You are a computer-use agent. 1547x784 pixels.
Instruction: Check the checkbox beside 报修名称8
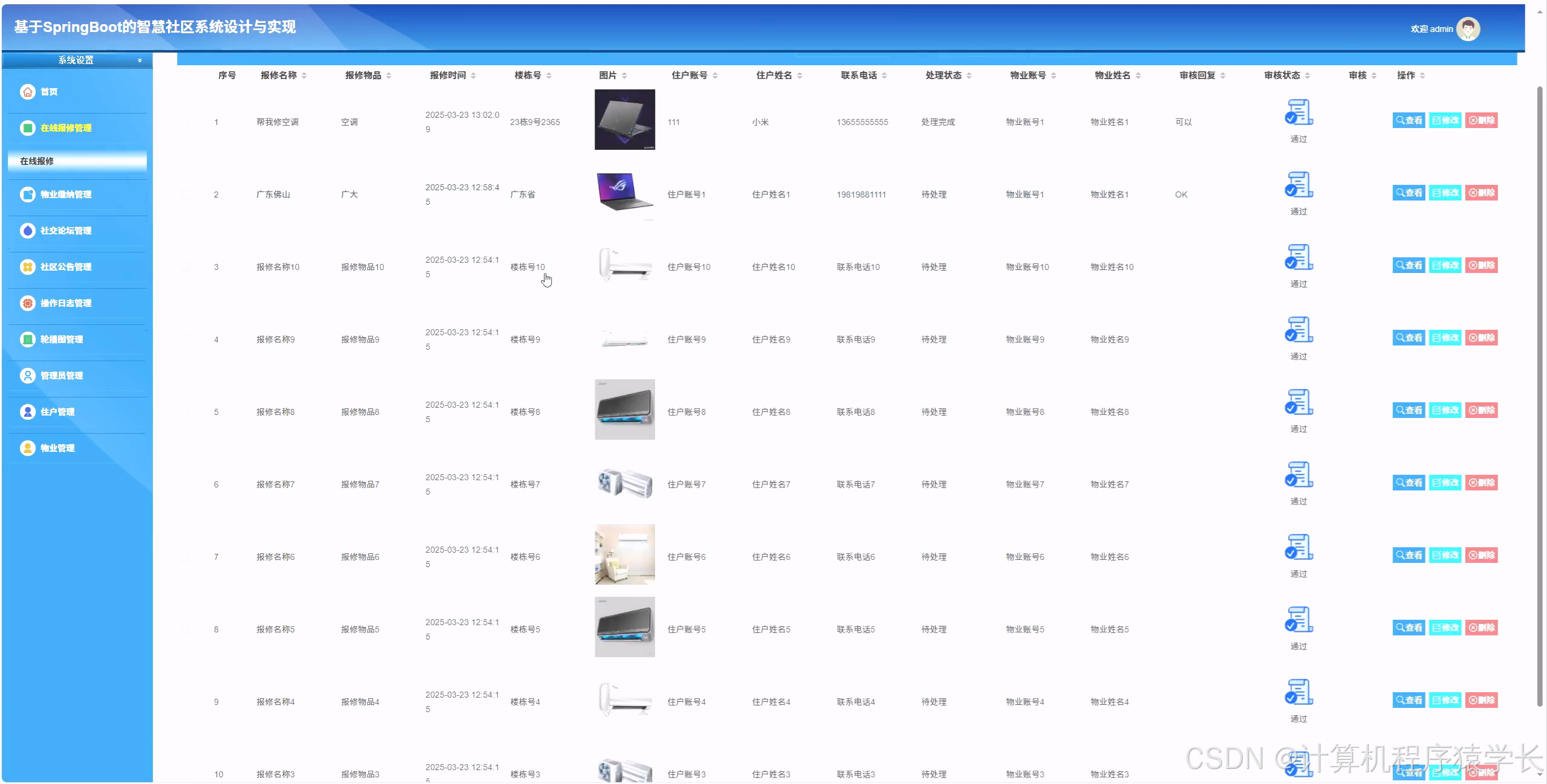[x=186, y=411]
